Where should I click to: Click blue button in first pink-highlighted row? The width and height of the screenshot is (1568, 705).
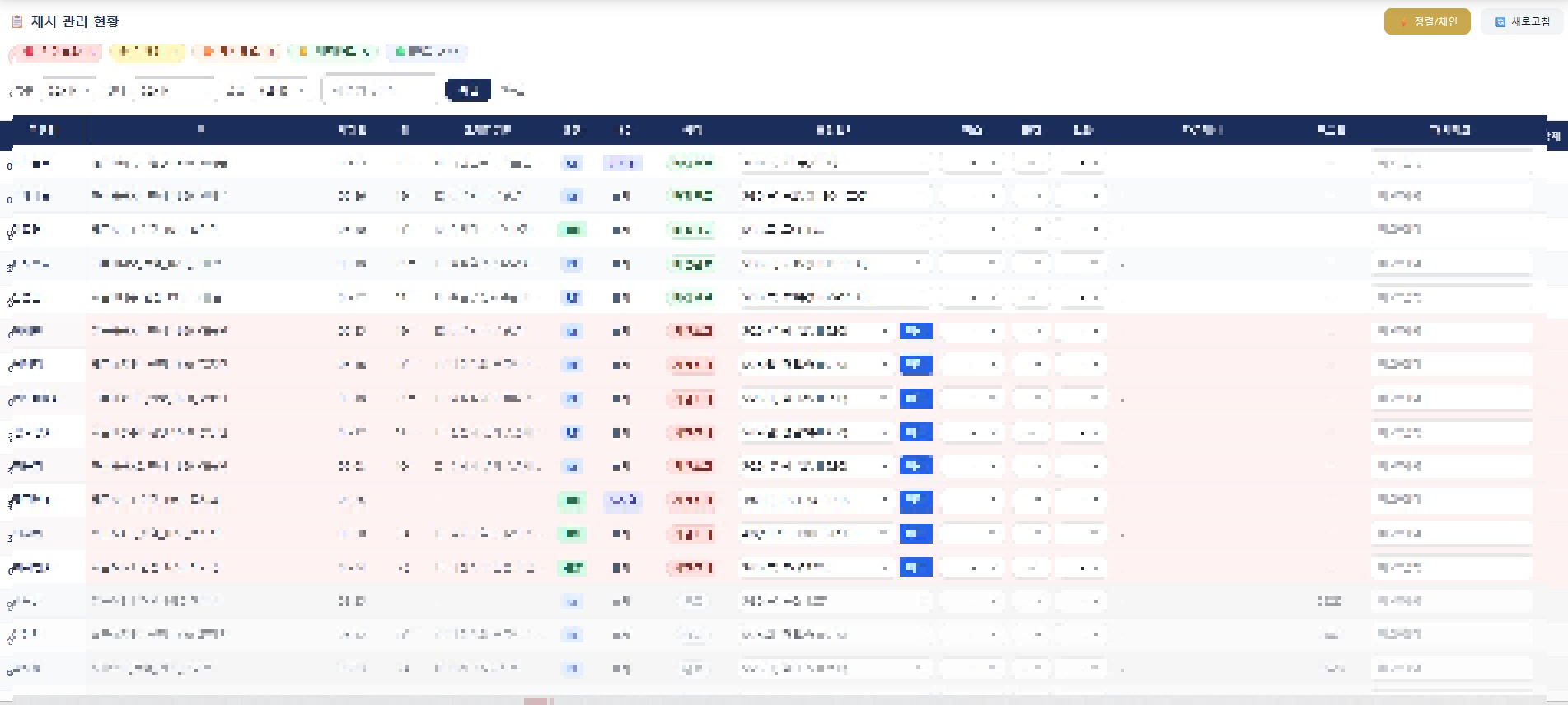[x=915, y=331]
